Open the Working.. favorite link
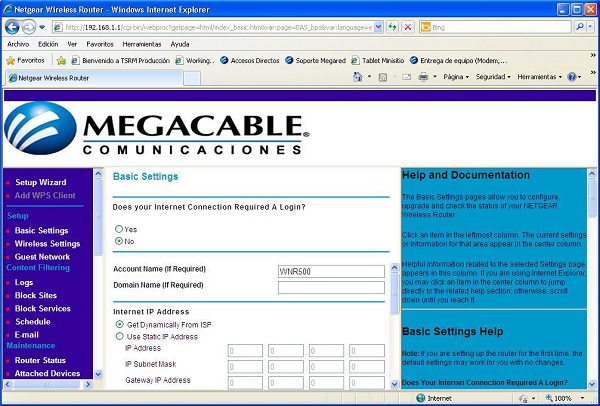The height and width of the screenshot is (406, 600). pyautogui.click(x=195, y=60)
